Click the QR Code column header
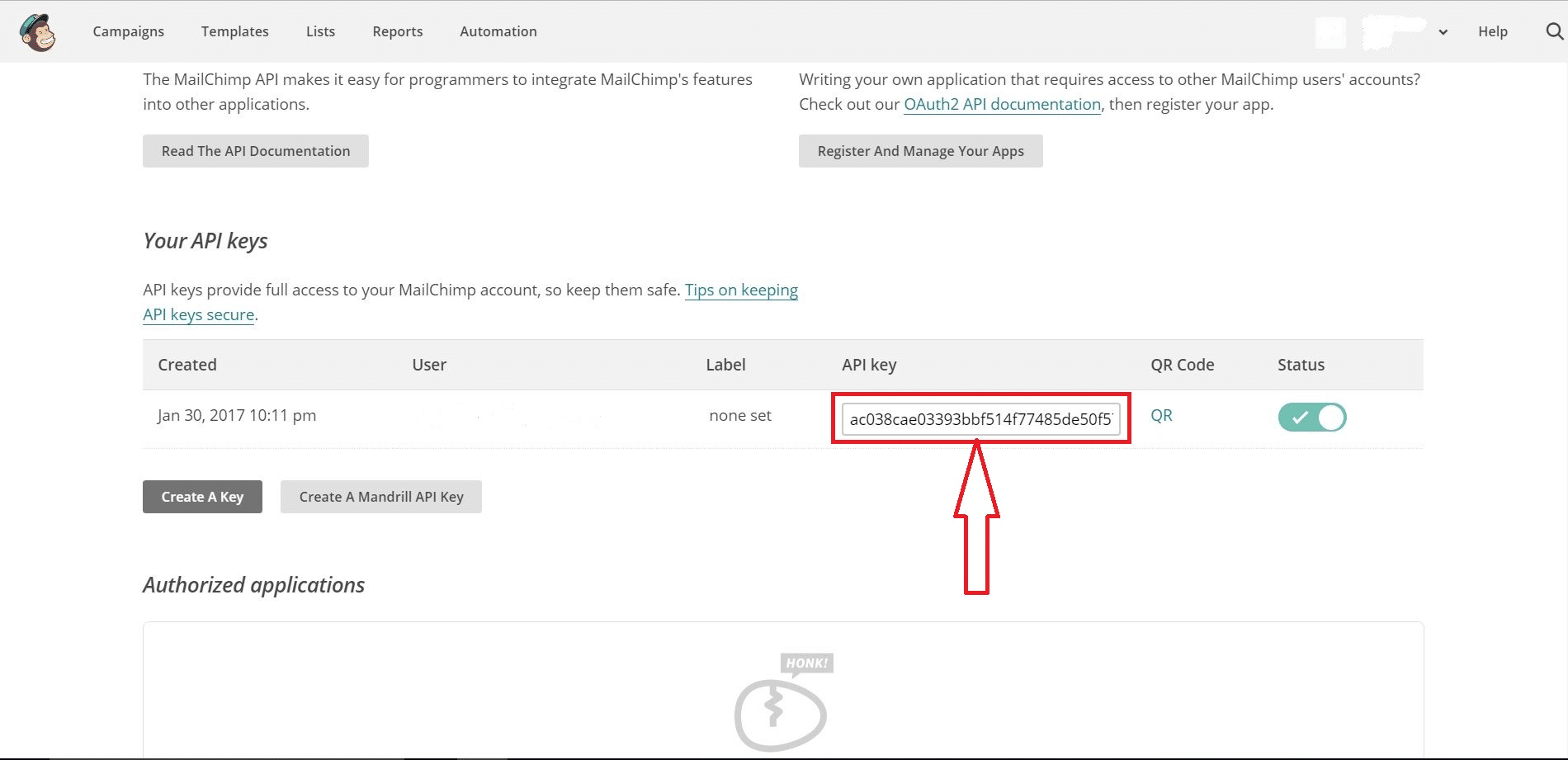Image resolution: width=1568 pixels, height=760 pixels. coord(1183,365)
